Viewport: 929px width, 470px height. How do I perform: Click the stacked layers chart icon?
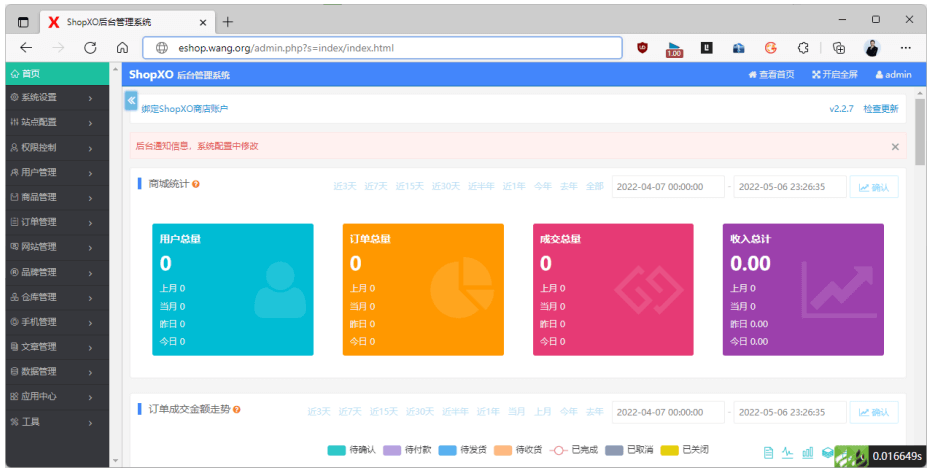(x=827, y=453)
